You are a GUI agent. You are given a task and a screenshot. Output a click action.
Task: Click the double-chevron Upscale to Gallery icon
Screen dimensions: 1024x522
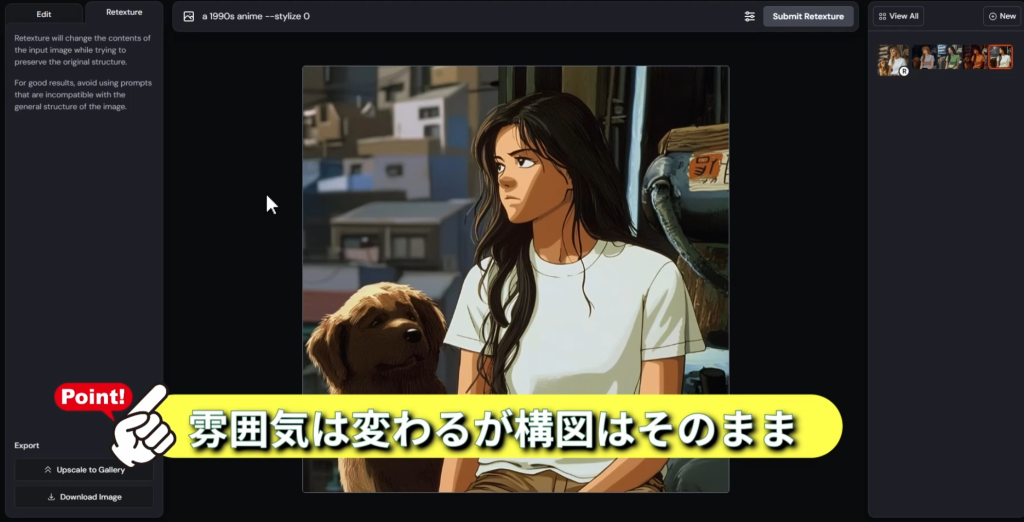tap(47, 470)
